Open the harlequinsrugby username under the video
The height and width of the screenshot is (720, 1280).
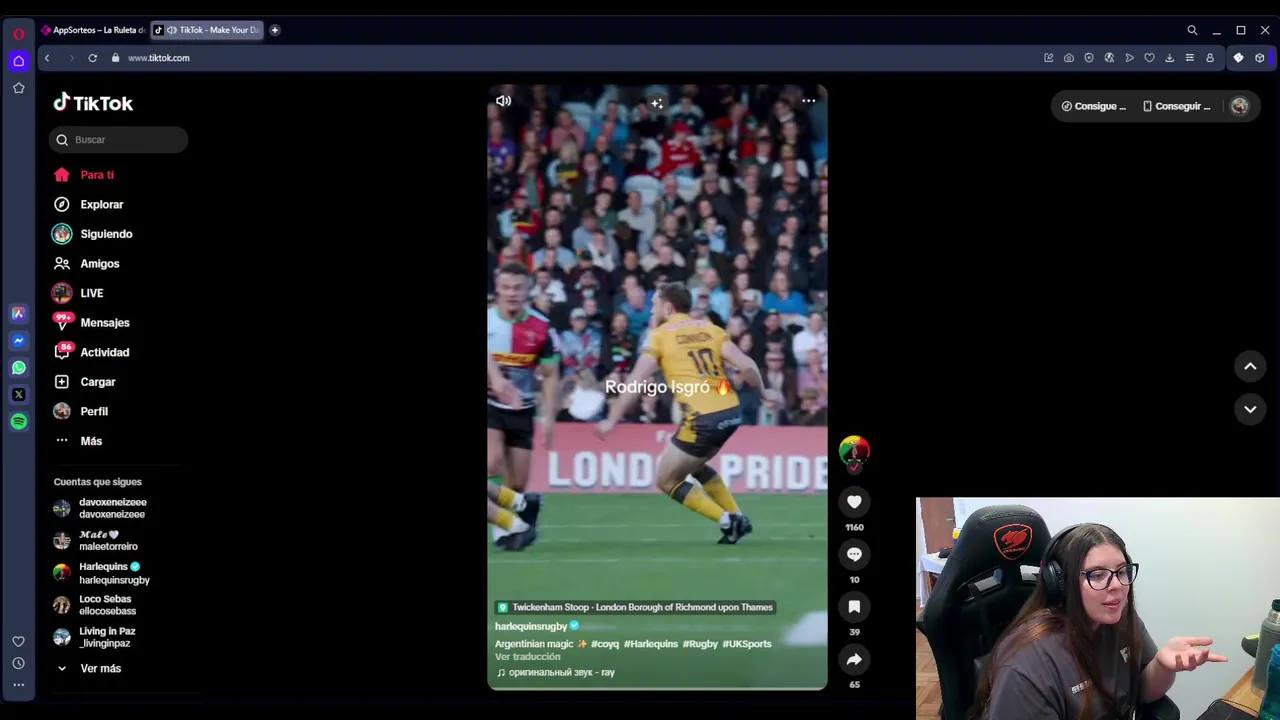coord(531,626)
